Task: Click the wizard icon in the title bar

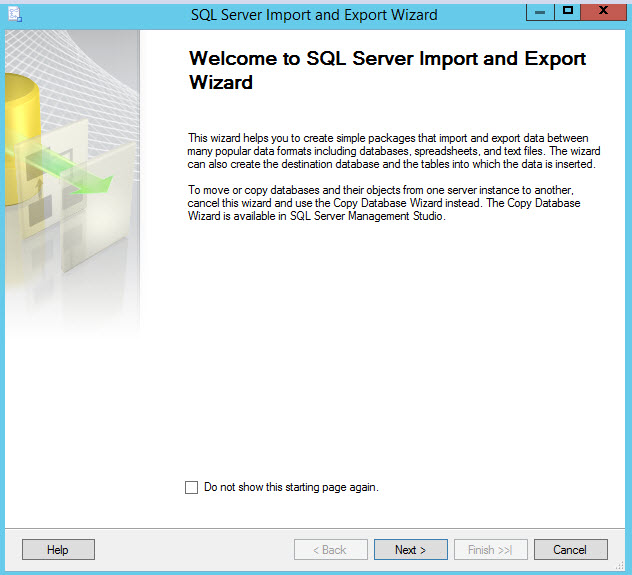Action: [15, 15]
